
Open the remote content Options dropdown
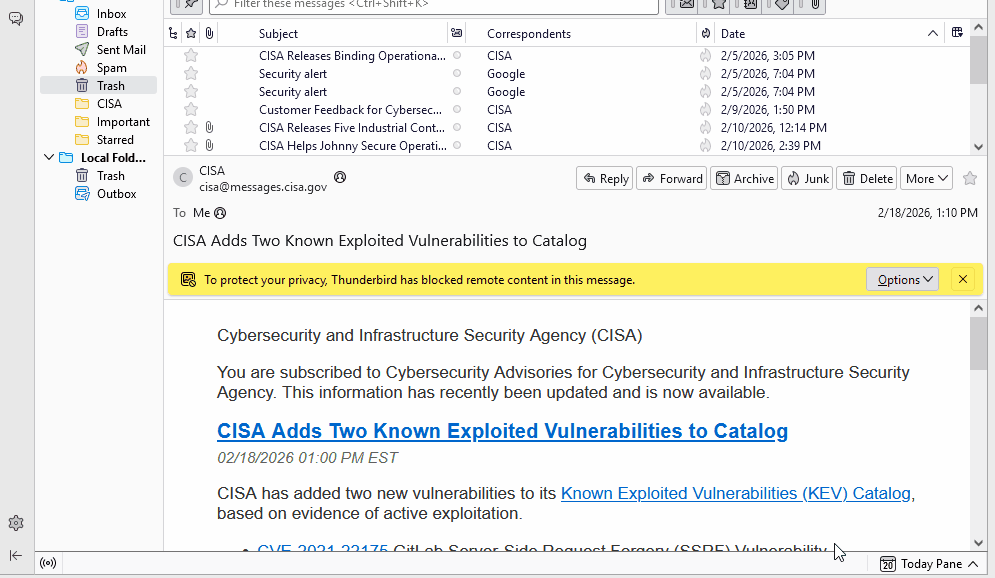902,280
